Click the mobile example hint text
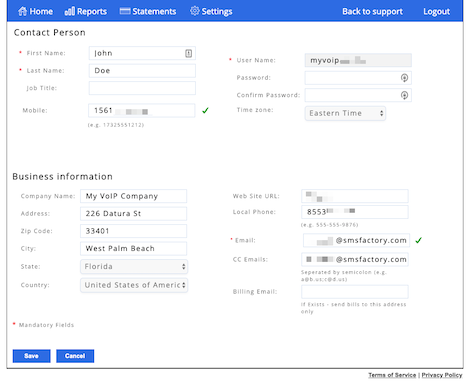This screenshot has height=382, width=470. 116,125
